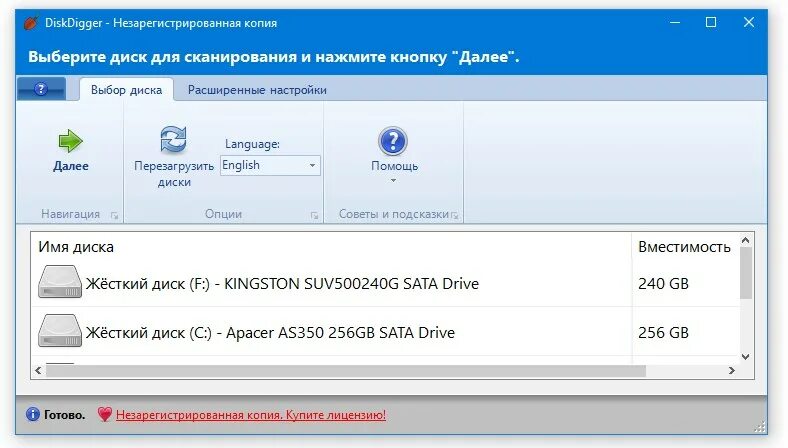Image resolution: width=788 pixels, height=448 pixels.
Task: Click the KINGSTON drive disk icon
Action: [x=60, y=282]
